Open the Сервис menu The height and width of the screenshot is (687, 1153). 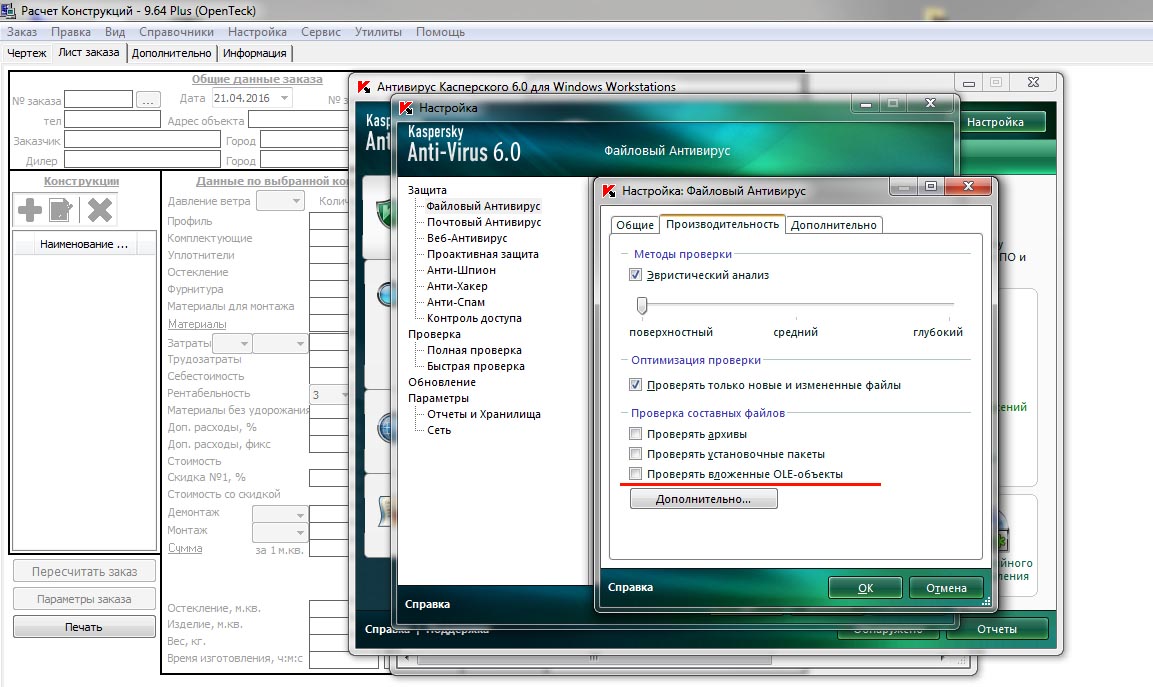pyautogui.click(x=321, y=32)
